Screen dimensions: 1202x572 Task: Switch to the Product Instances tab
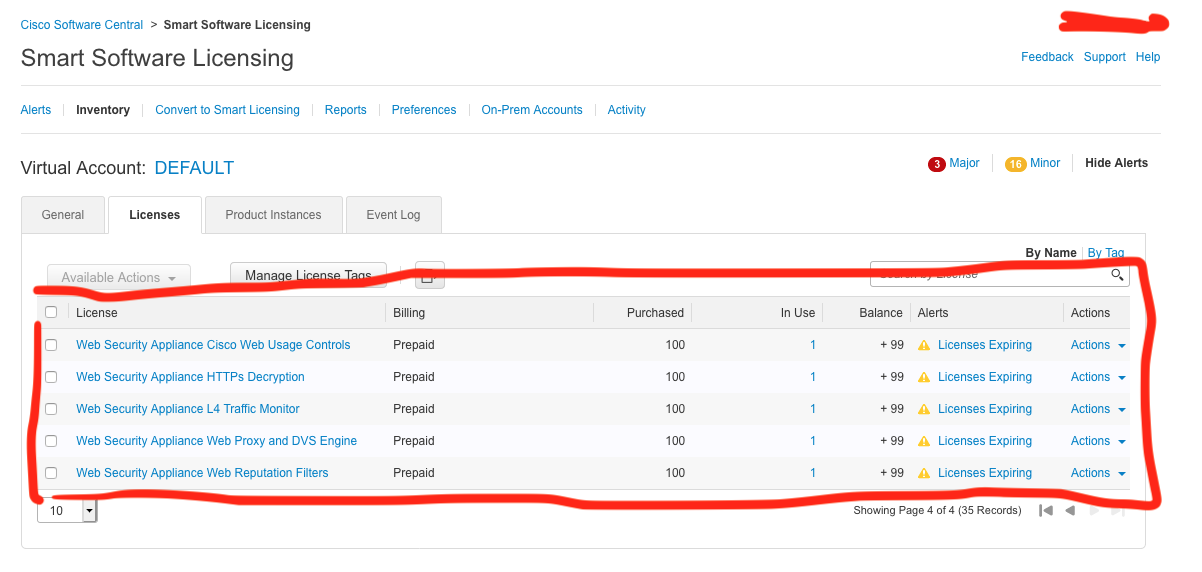pyautogui.click(x=273, y=215)
